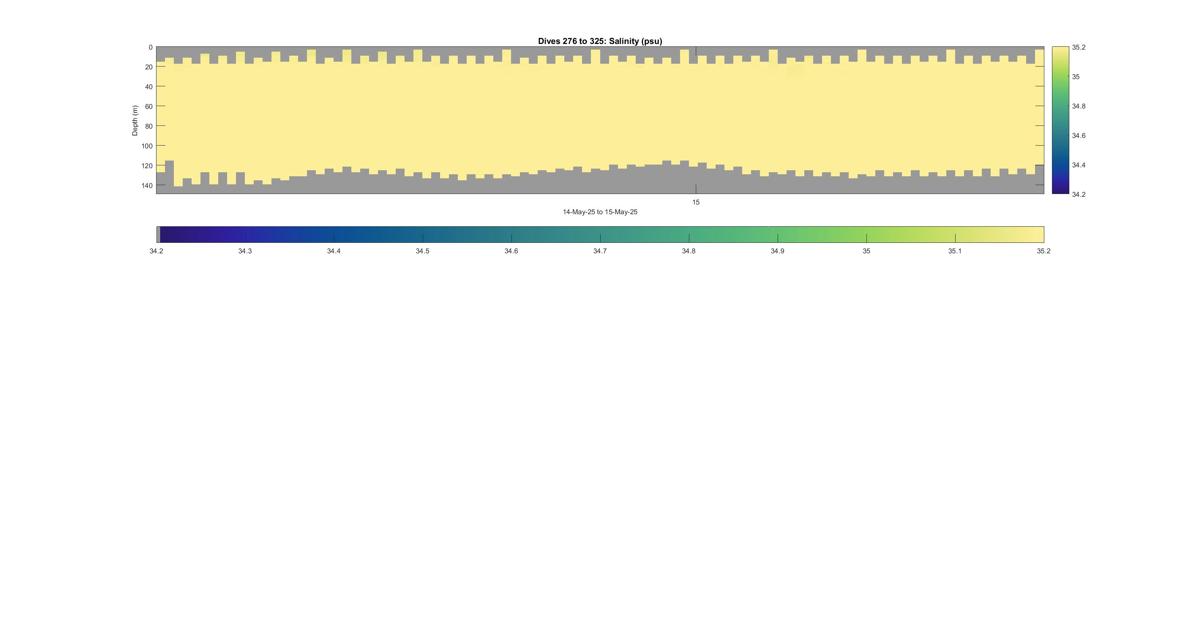Click depth tick label "40" on y-axis

[149, 87]
